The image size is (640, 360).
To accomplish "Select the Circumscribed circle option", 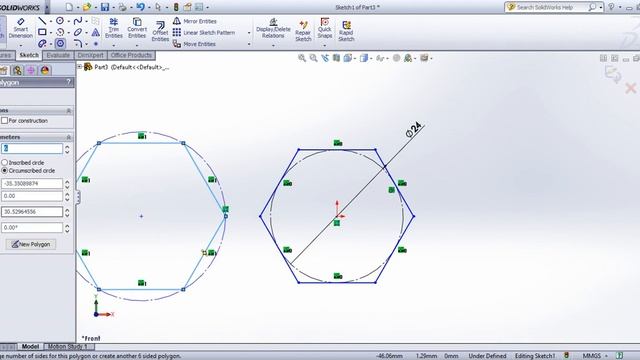I will pos(4,171).
